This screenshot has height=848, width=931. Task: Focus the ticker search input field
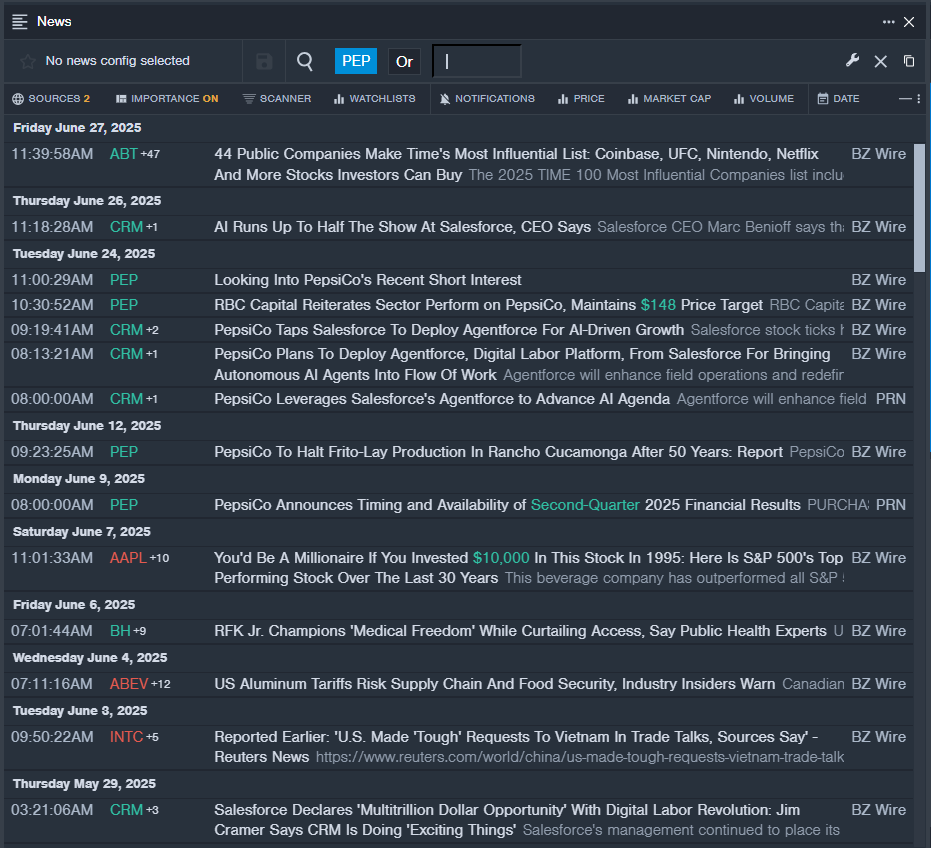[x=477, y=61]
